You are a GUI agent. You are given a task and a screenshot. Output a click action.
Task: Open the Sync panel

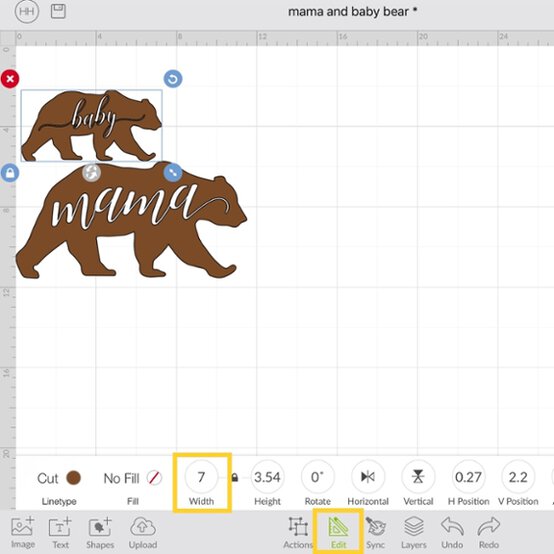click(375, 533)
